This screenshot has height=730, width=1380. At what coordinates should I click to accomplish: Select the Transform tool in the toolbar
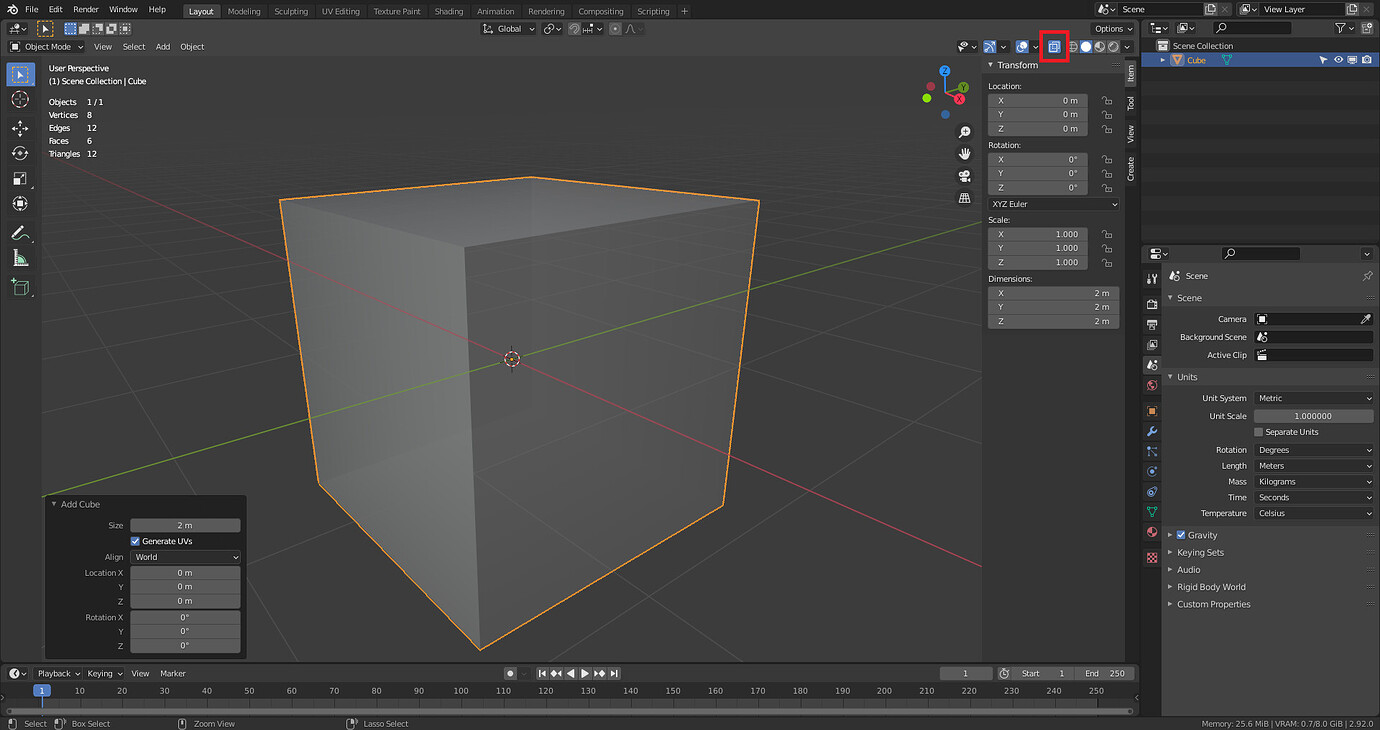(x=20, y=203)
